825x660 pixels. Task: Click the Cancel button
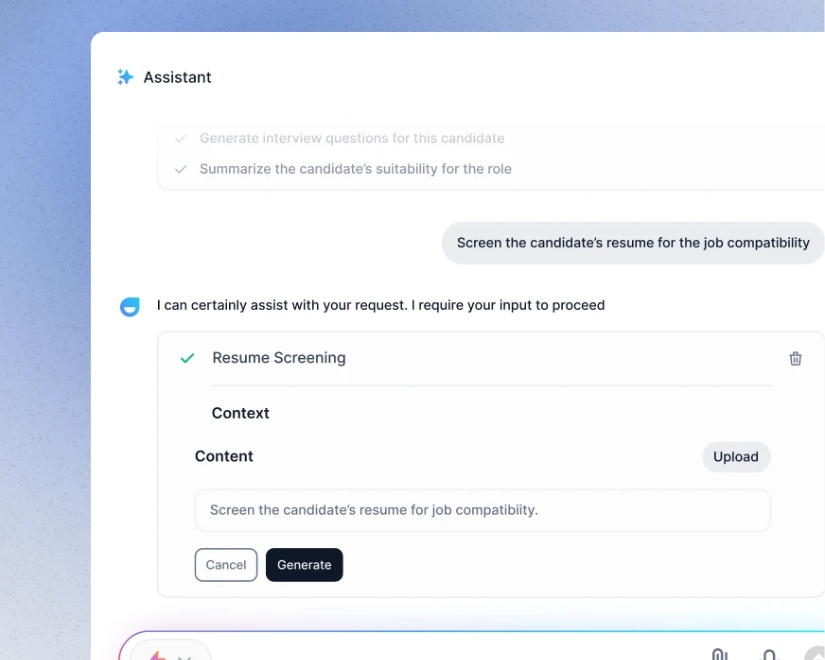coord(226,565)
